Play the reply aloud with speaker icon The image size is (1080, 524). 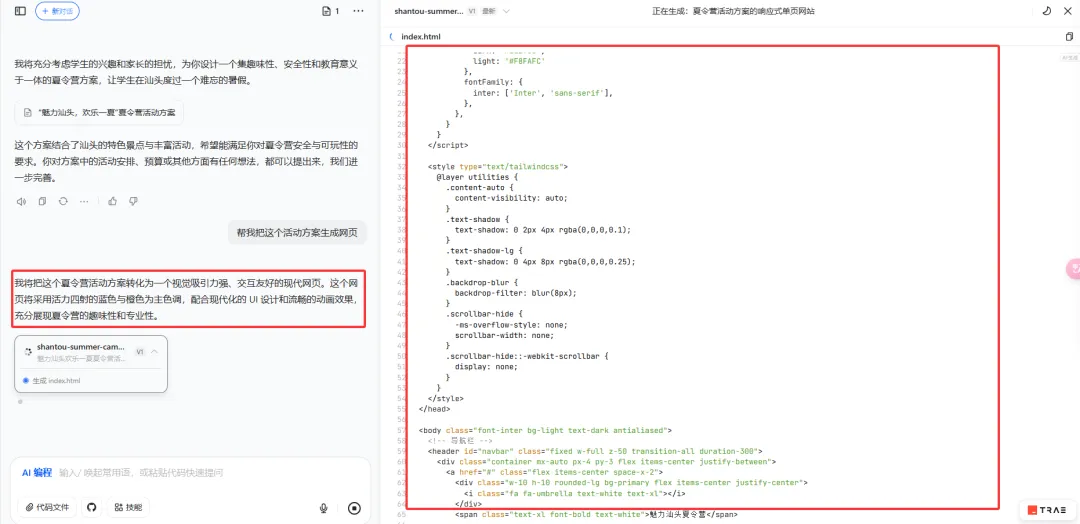[21, 201]
